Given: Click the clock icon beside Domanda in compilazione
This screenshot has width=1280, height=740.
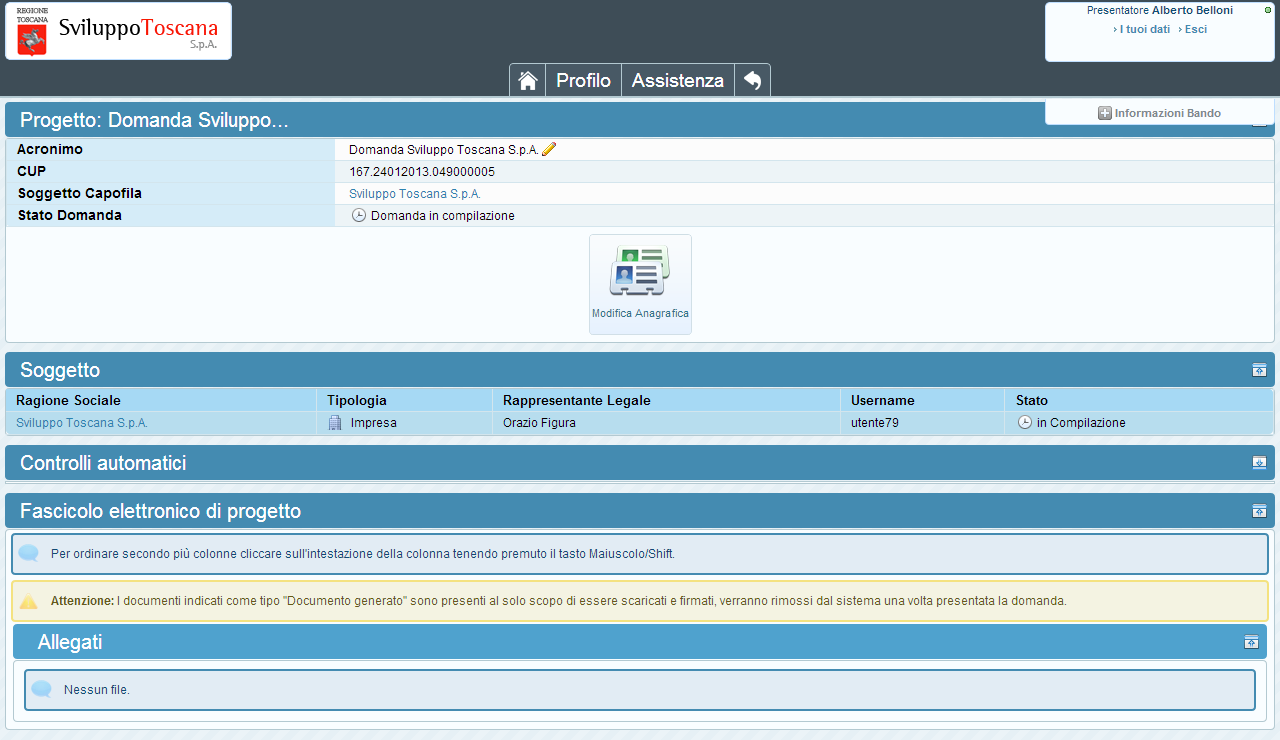Looking at the screenshot, I should [x=359, y=215].
